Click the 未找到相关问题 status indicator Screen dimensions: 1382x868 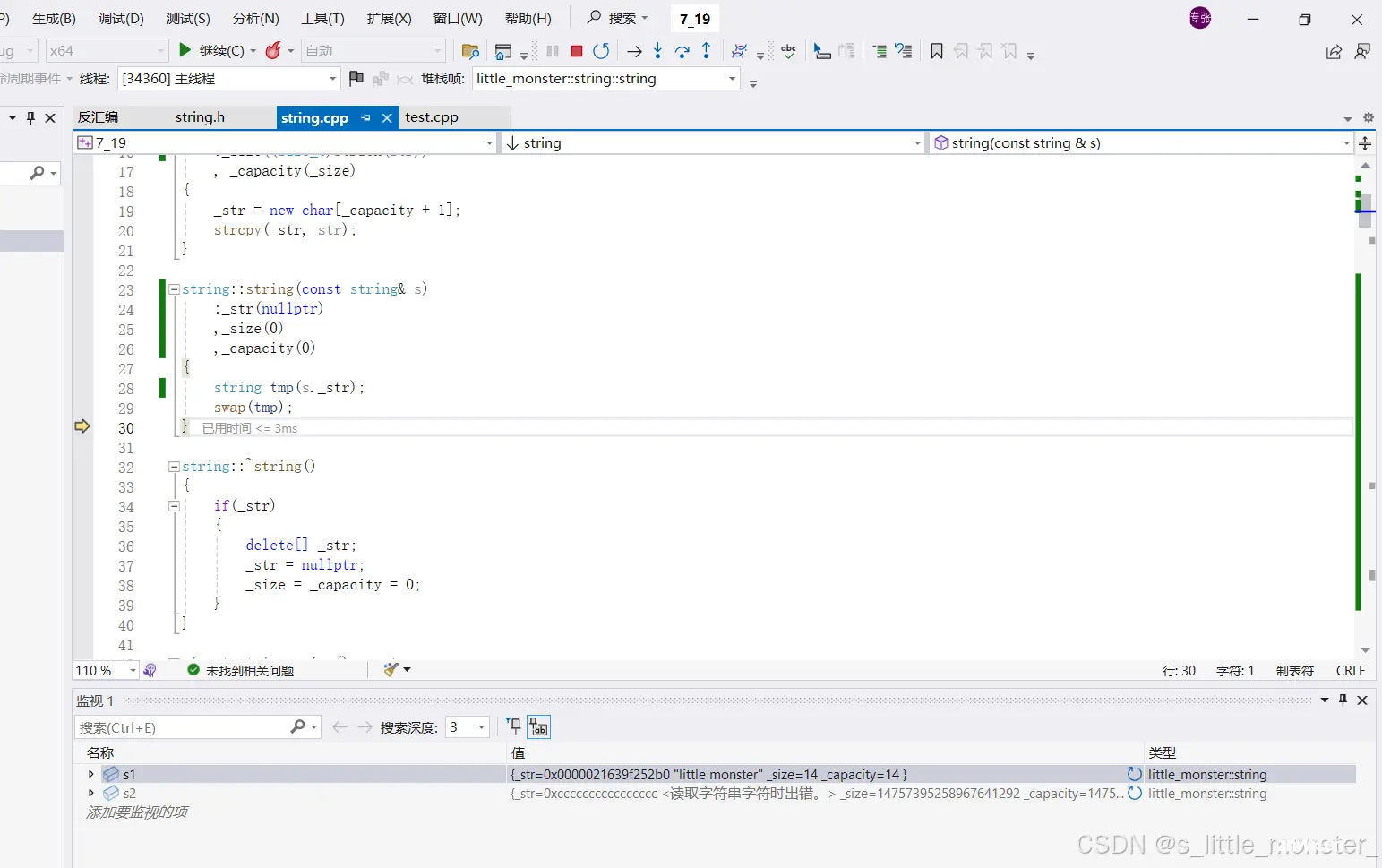coord(240,670)
